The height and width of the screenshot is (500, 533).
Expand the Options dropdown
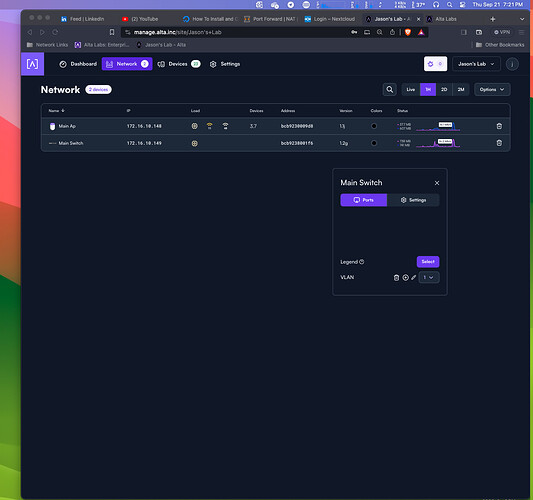click(492, 89)
